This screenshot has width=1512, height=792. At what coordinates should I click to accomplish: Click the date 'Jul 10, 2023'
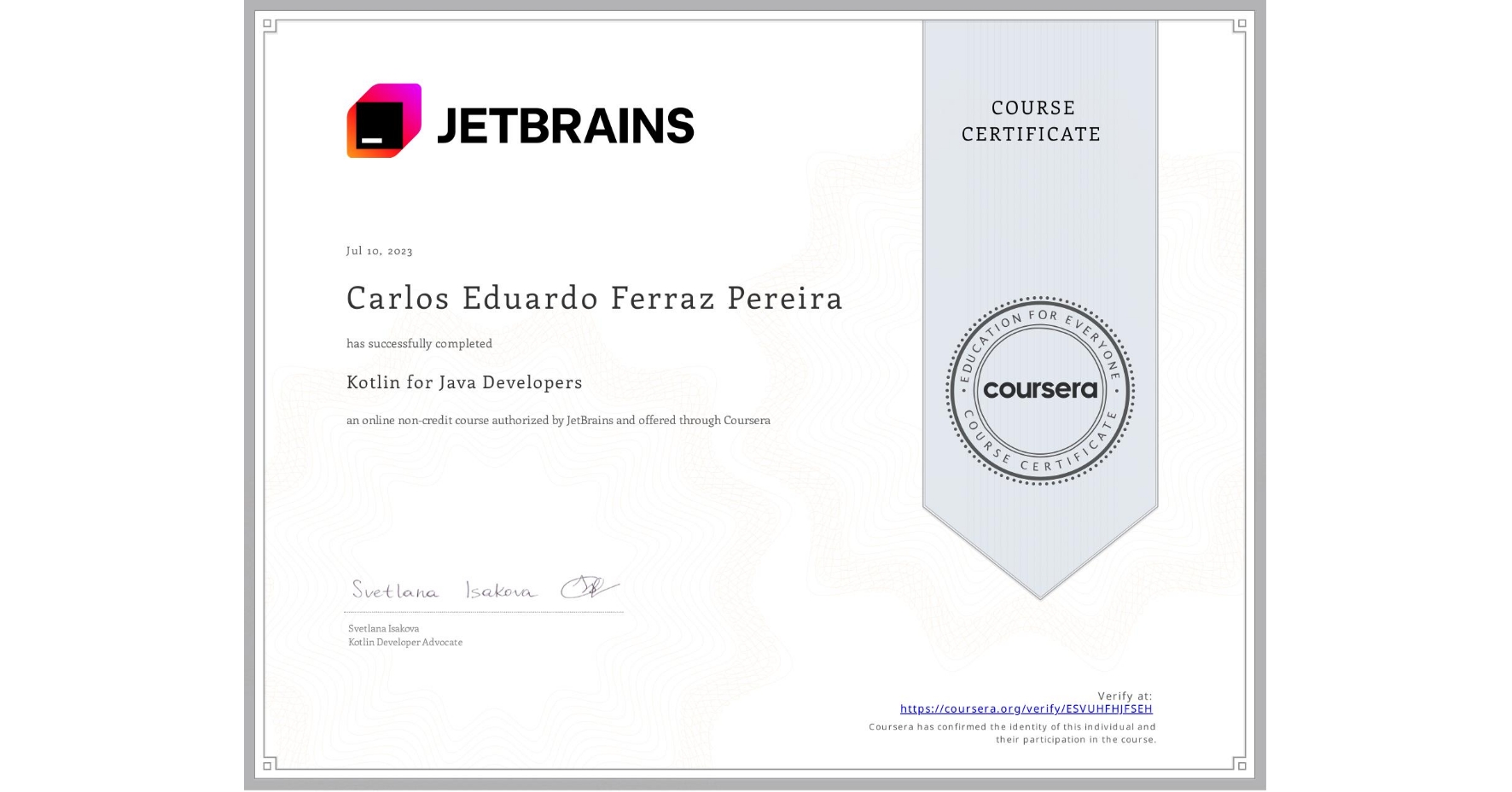tap(378, 250)
